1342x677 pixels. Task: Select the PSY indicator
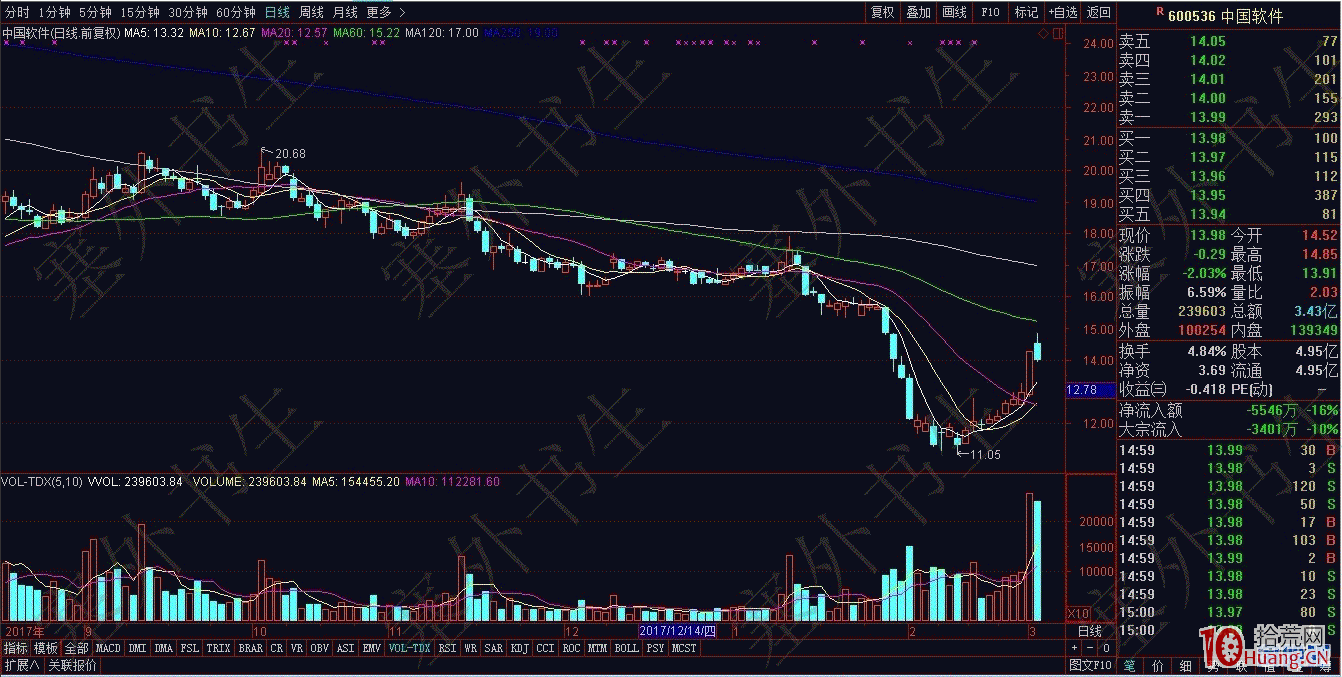[x=655, y=648]
